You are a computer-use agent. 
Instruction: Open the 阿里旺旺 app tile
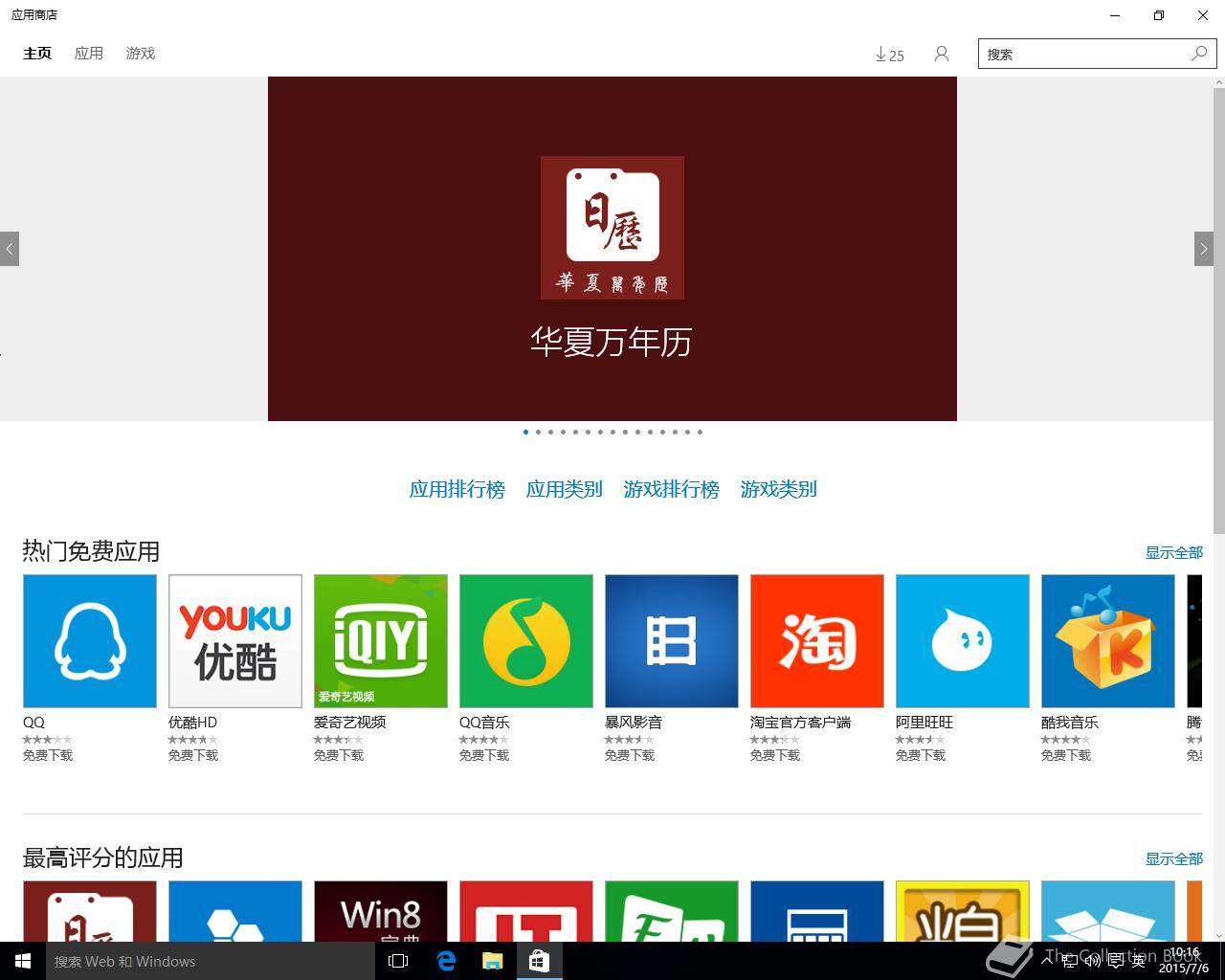963,641
